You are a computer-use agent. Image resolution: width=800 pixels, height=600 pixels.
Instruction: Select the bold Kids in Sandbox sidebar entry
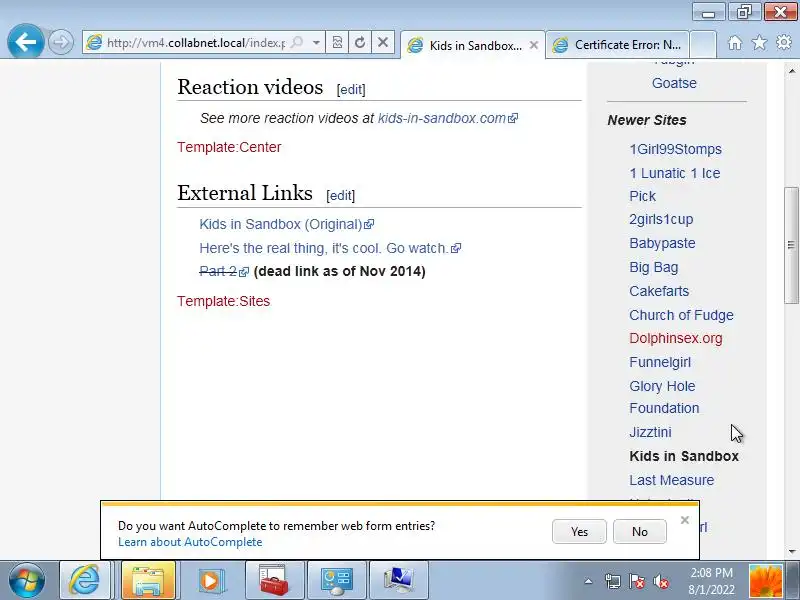pos(684,456)
